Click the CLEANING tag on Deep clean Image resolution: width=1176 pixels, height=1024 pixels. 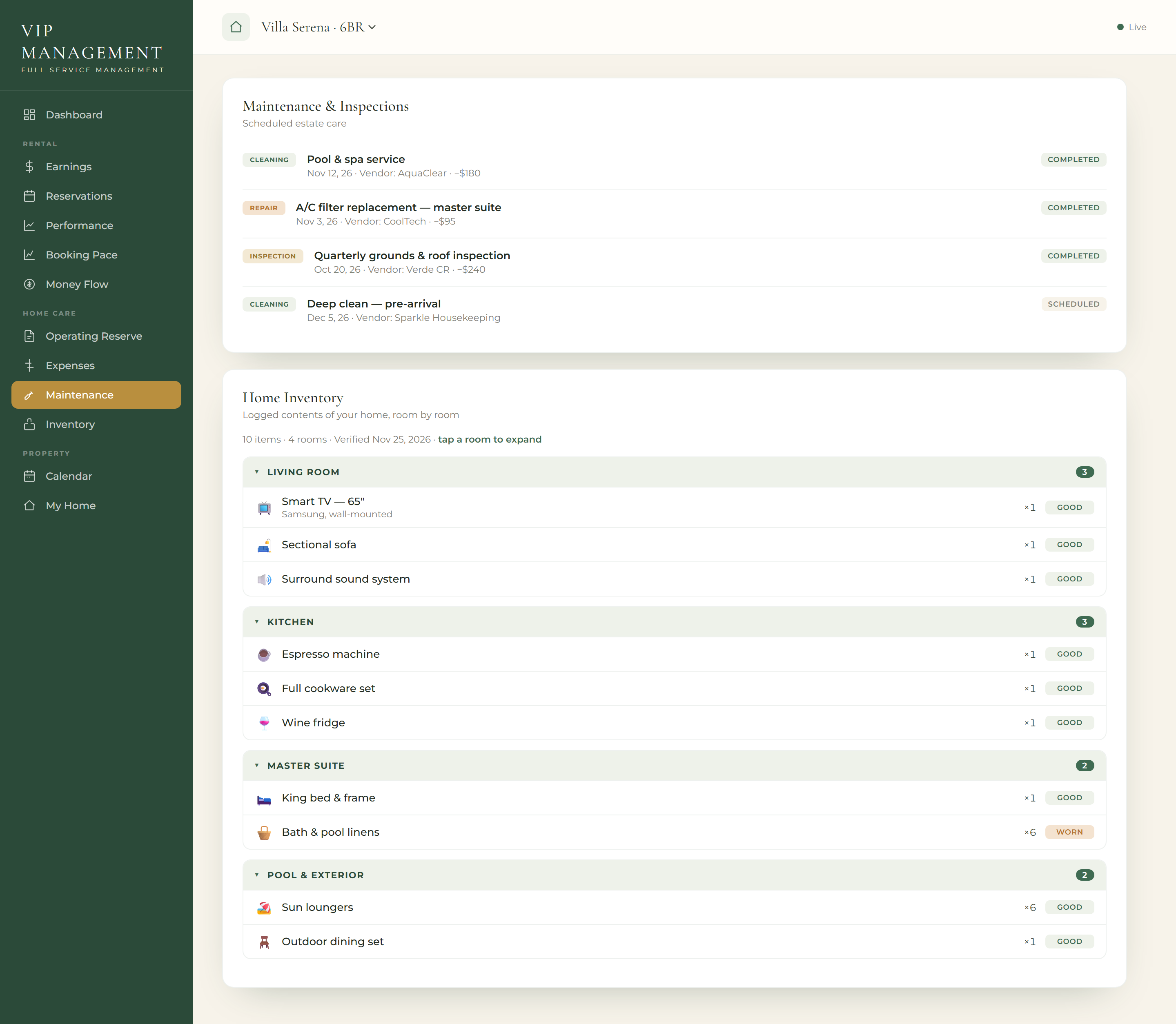coord(269,304)
